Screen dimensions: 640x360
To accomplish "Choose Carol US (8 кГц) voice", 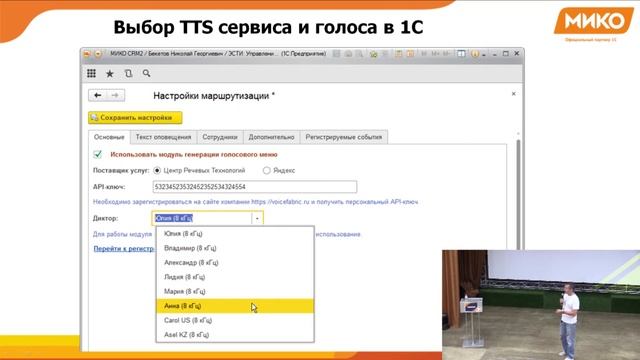I will pyautogui.click(x=235, y=320).
